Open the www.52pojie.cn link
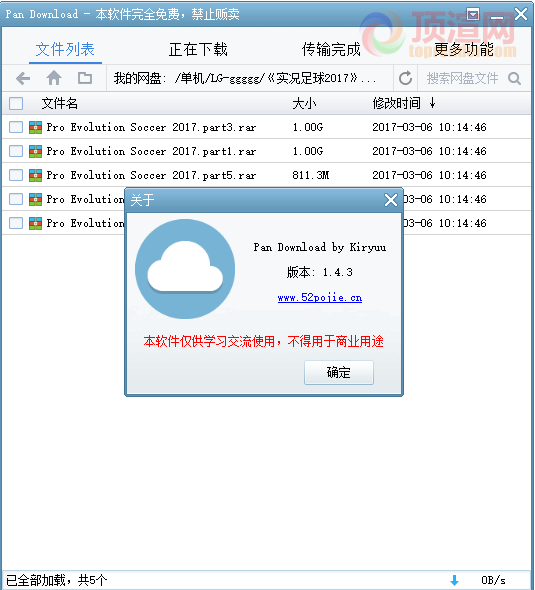 (x=320, y=298)
